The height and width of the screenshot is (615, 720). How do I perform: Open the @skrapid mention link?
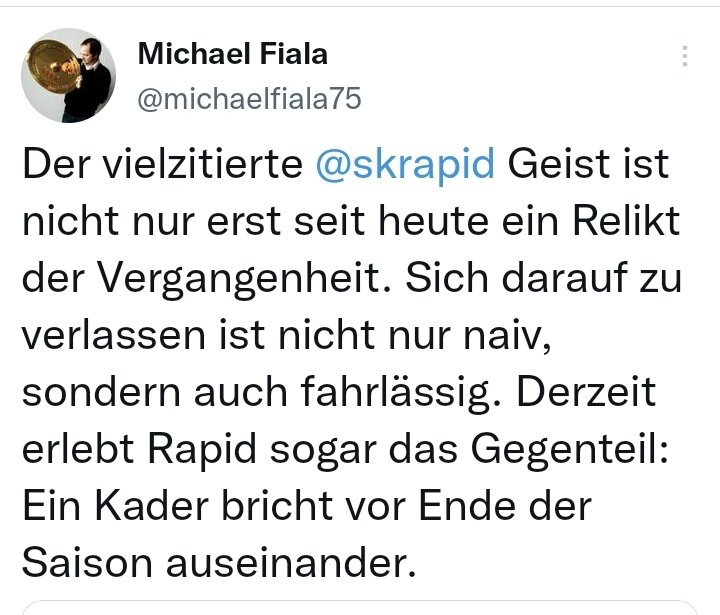click(x=405, y=164)
